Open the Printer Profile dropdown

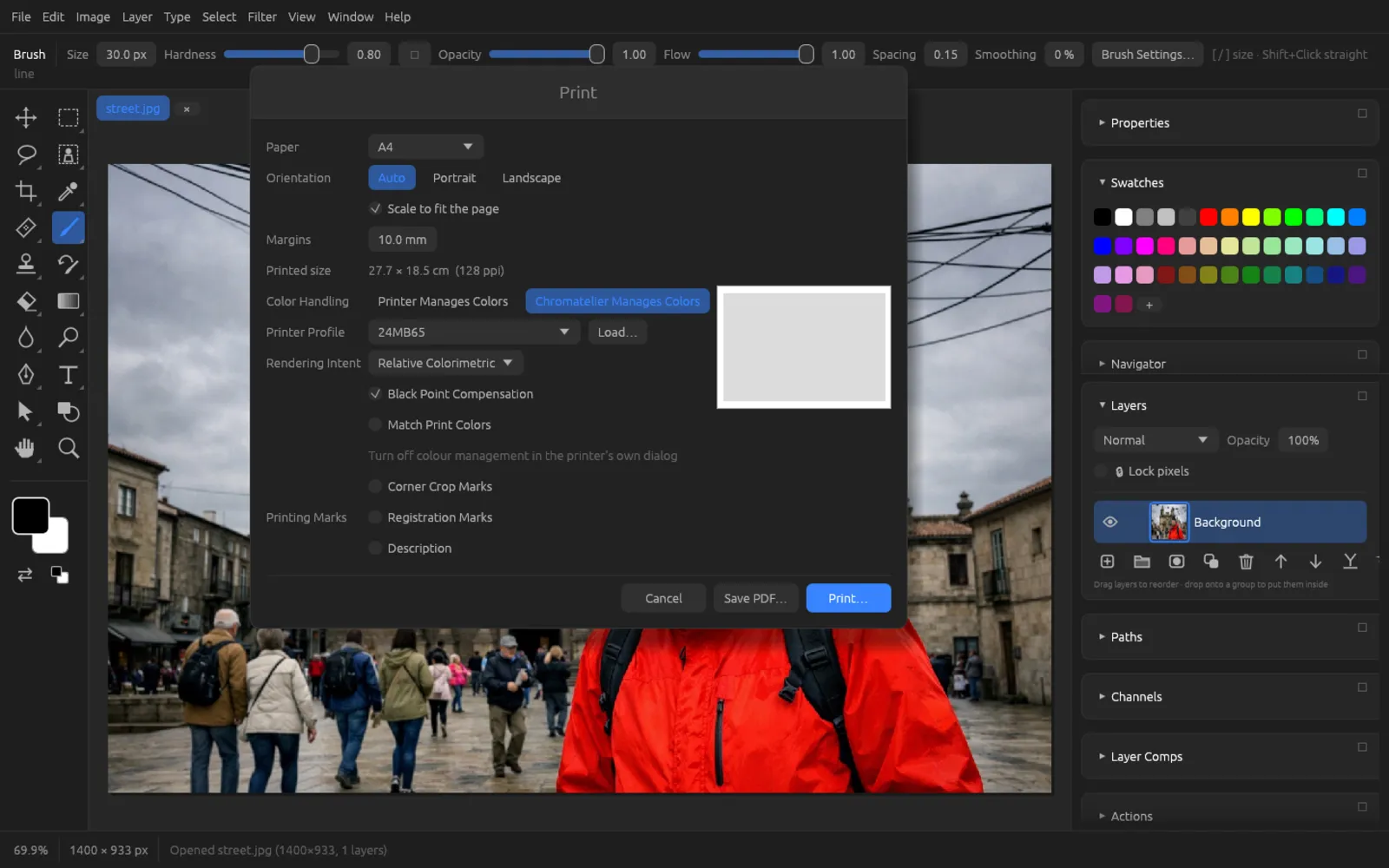click(474, 332)
